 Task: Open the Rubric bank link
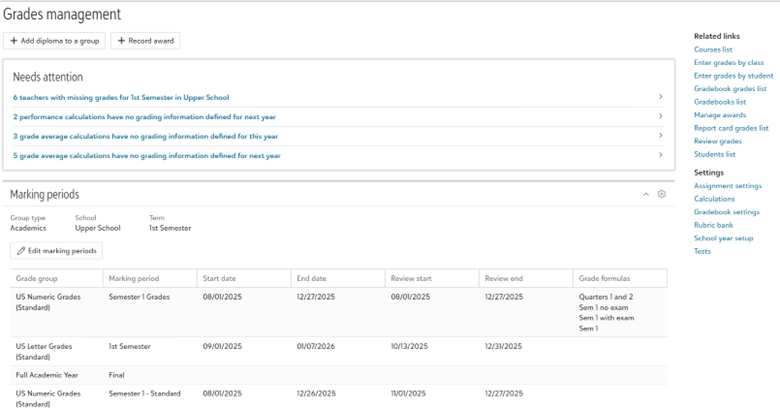pos(713,225)
